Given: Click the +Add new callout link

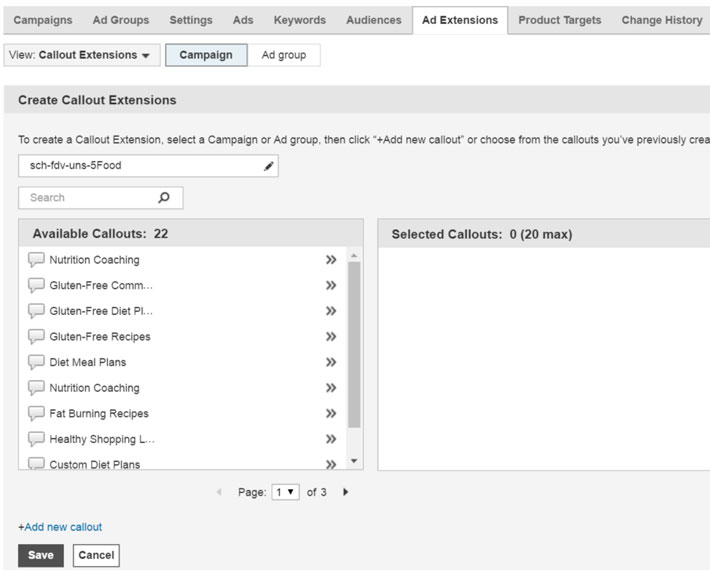Looking at the screenshot, I should point(60,527).
